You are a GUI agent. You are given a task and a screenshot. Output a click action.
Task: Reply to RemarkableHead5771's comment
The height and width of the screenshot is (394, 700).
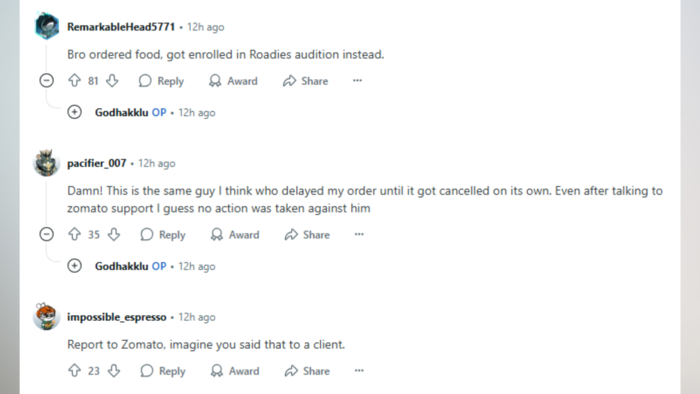coord(161,81)
